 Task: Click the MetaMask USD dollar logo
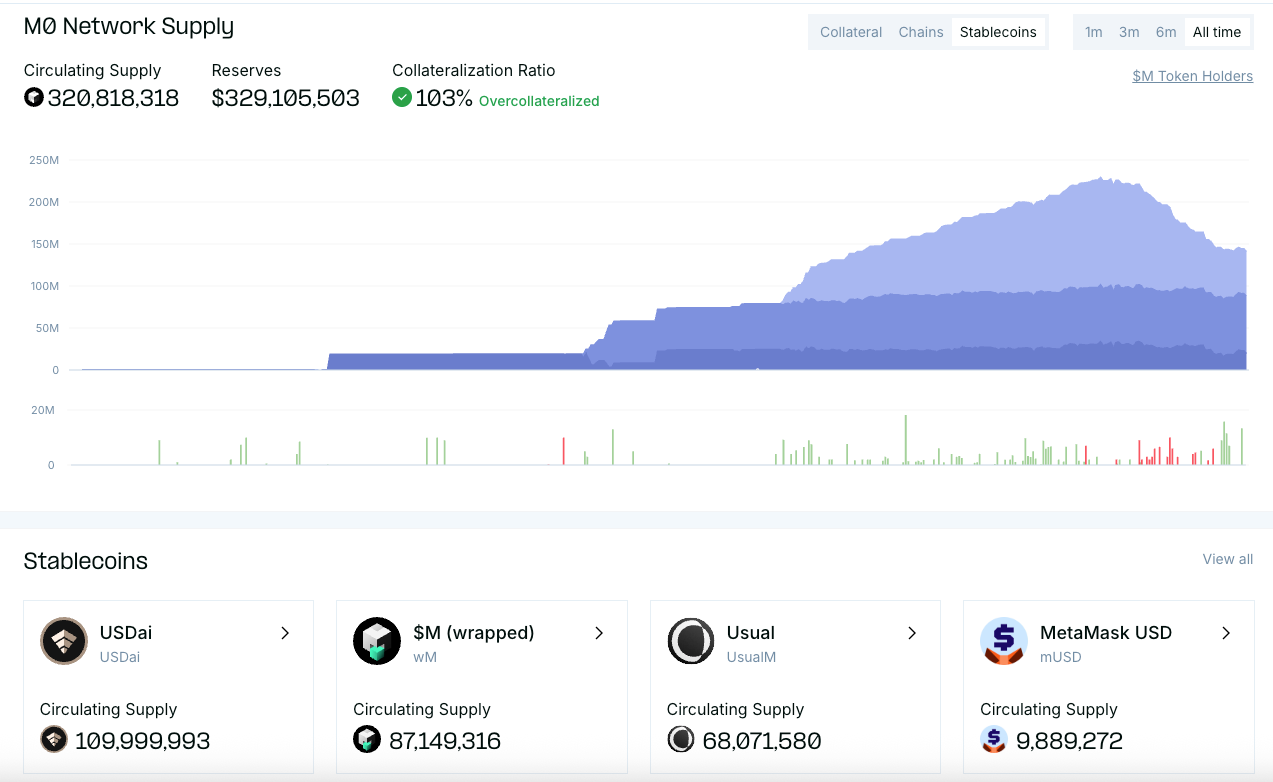(1004, 641)
